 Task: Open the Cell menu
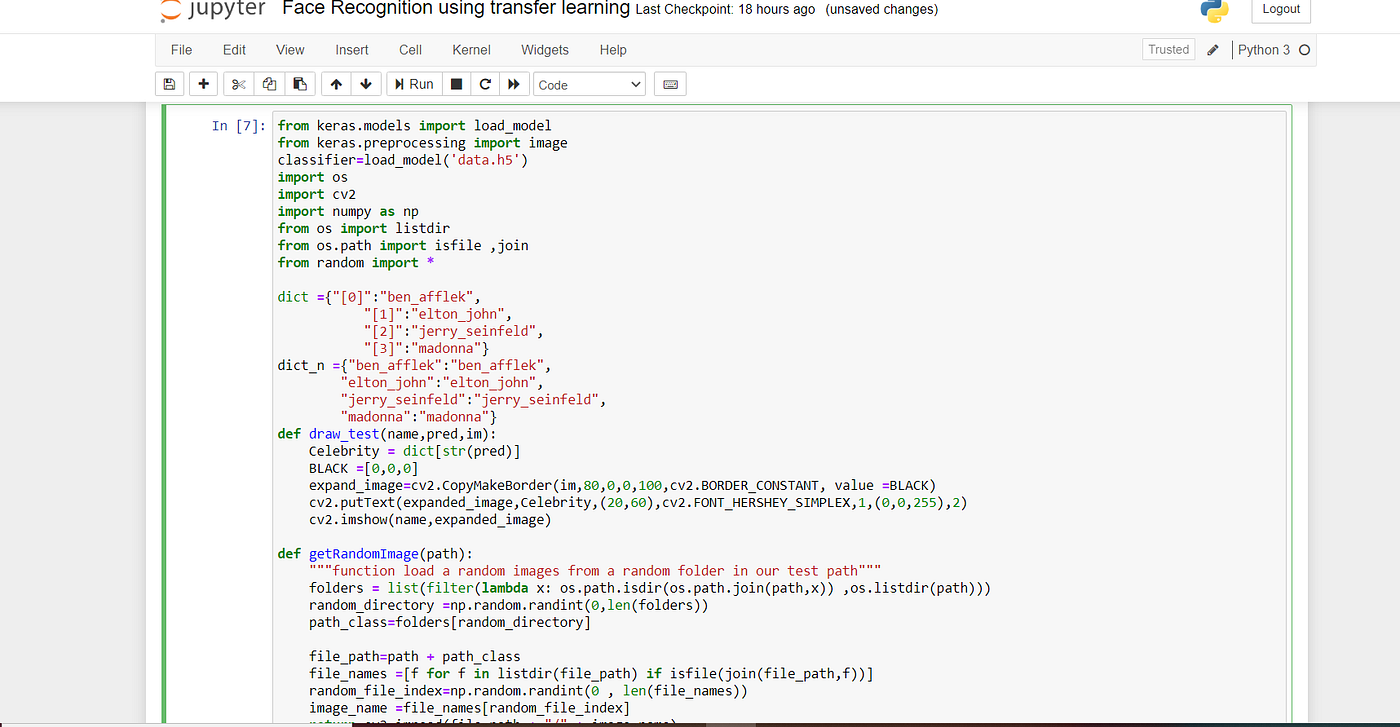(410, 50)
